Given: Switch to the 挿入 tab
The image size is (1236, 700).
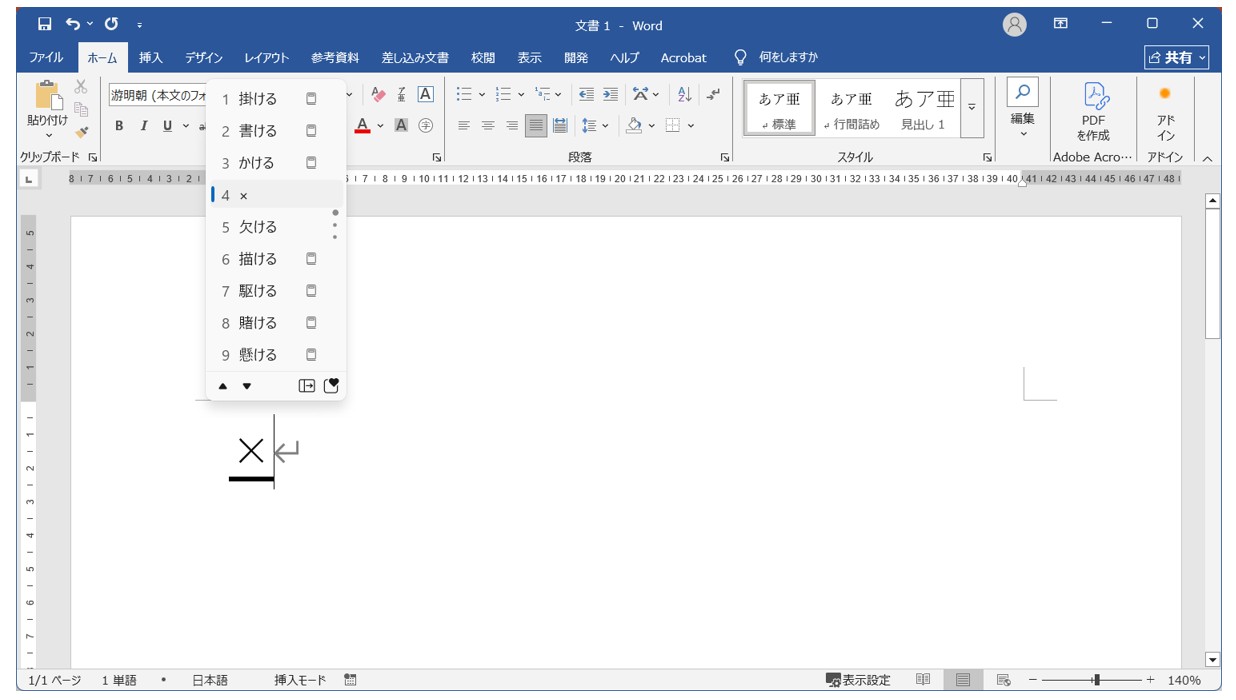Looking at the screenshot, I should [151, 58].
